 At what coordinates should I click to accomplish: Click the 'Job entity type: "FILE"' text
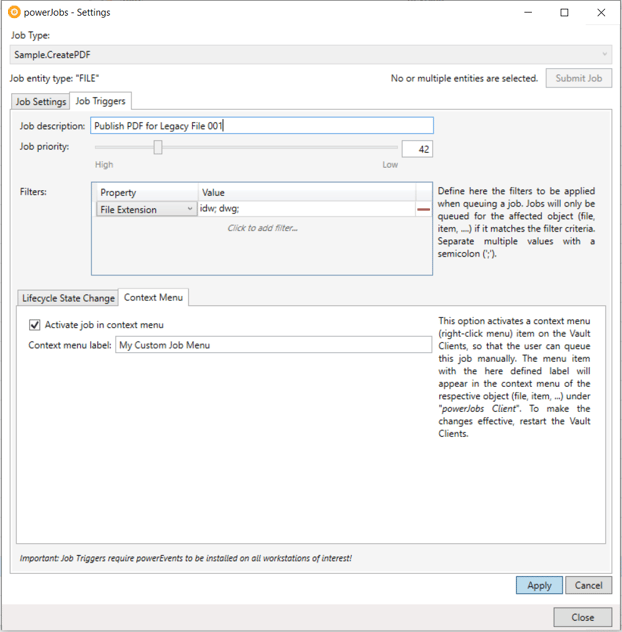click(x=54, y=78)
